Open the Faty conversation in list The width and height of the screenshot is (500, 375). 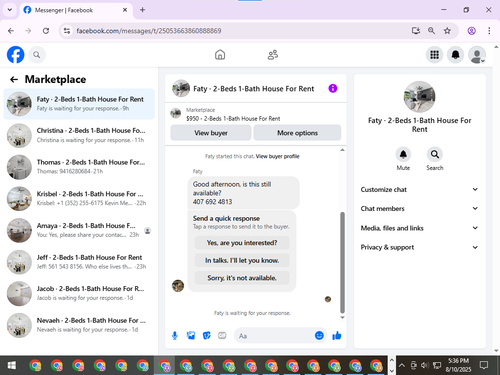[x=79, y=104]
